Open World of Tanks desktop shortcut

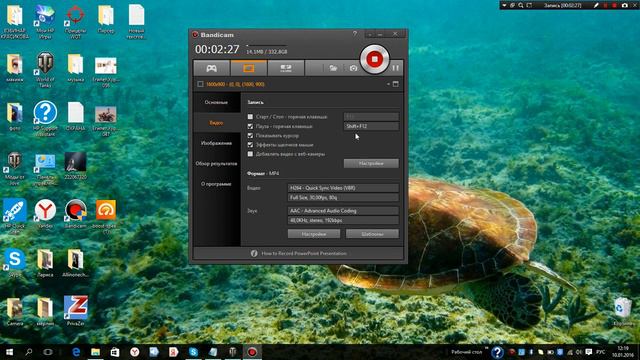[x=45, y=69]
